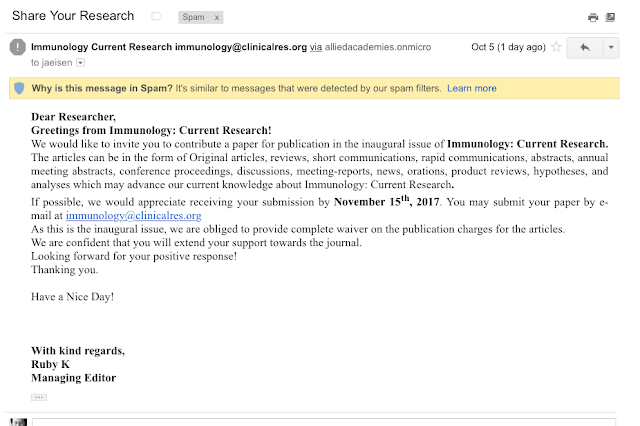Expand trimmed content ellipsis button
640x426 pixels.
(39, 397)
